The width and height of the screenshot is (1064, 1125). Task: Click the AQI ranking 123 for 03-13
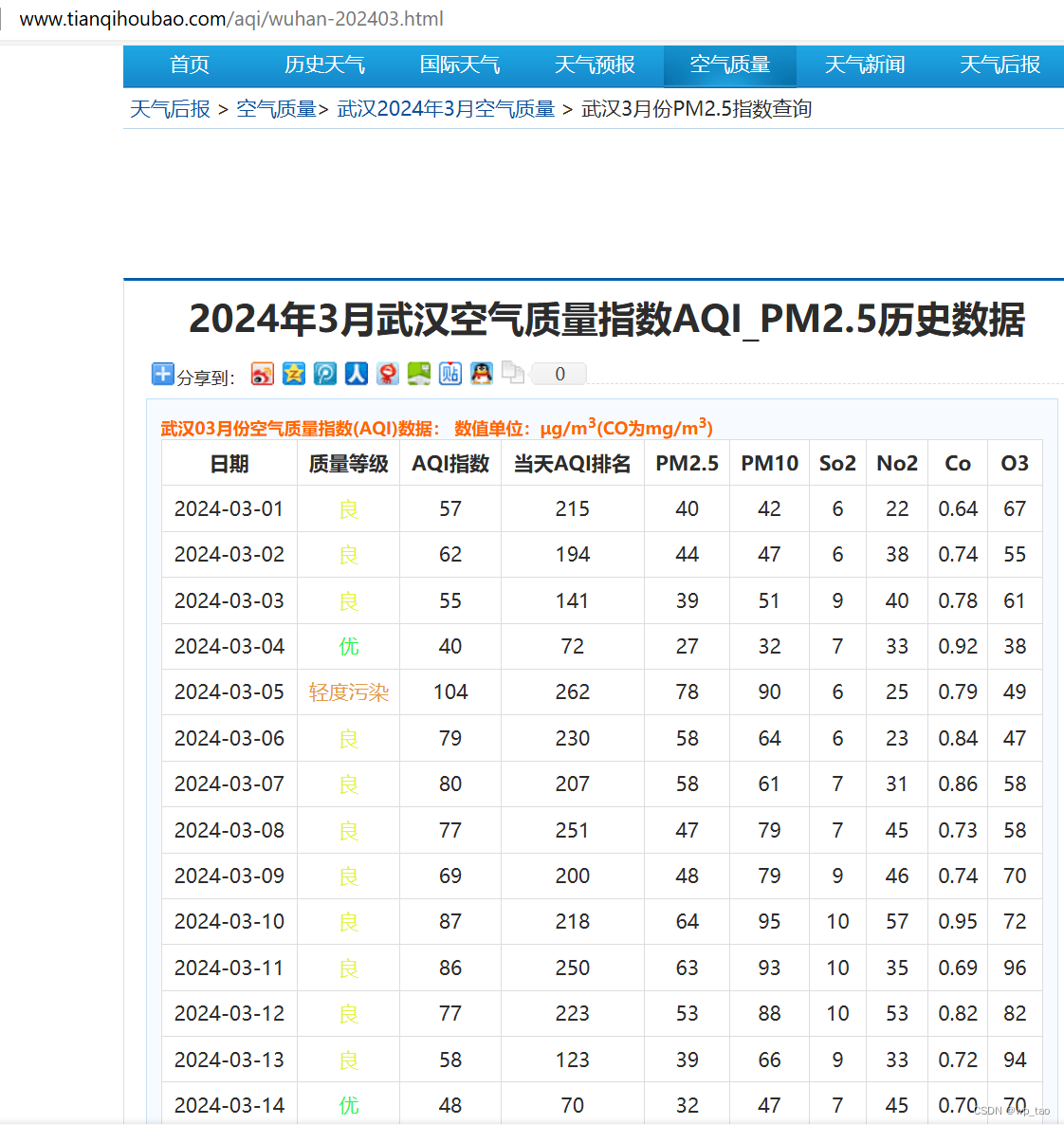(x=573, y=1060)
